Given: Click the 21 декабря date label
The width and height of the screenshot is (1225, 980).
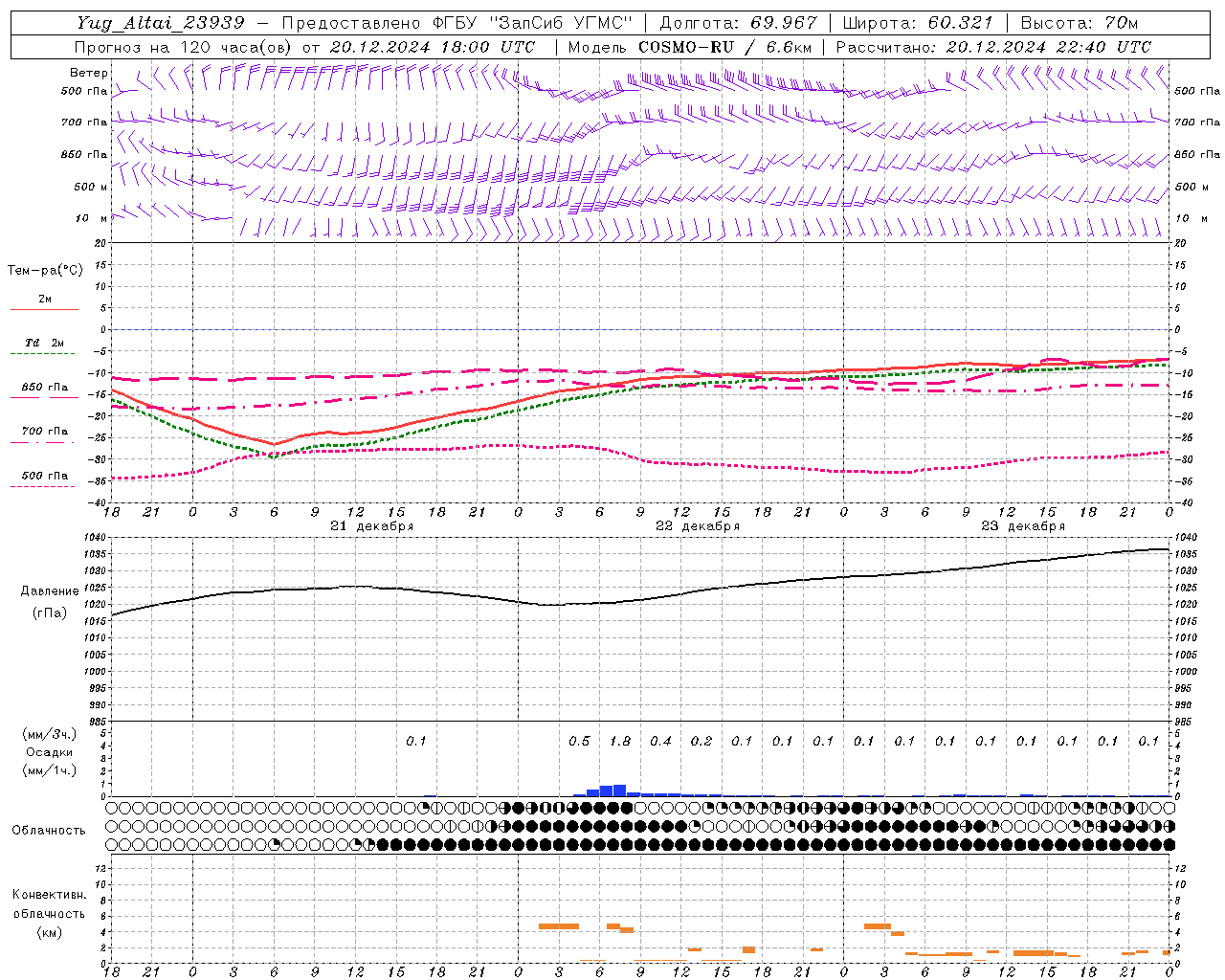Looking at the screenshot, I should click(x=372, y=526).
